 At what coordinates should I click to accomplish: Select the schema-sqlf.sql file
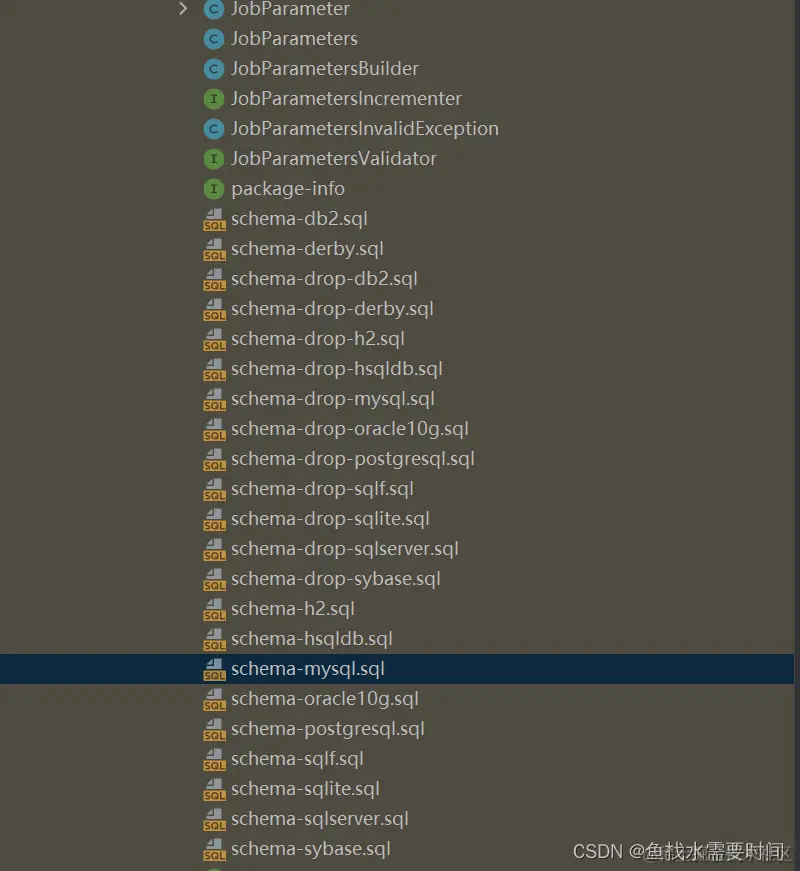(297, 759)
